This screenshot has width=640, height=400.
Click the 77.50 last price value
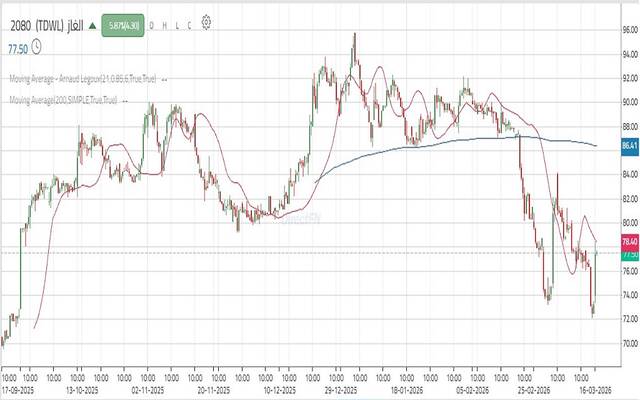pos(17,46)
